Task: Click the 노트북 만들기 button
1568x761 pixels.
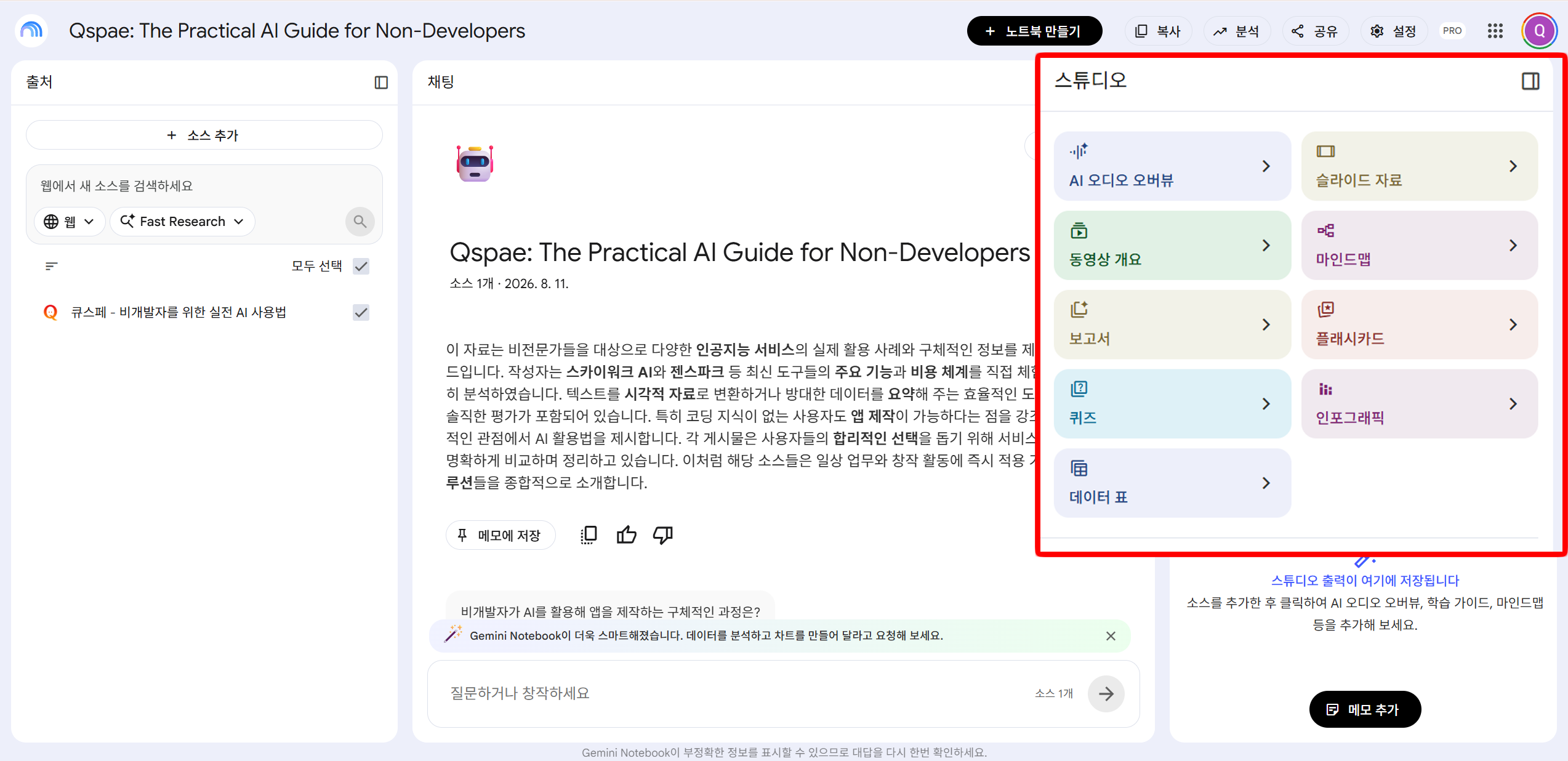Action: (1034, 31)
